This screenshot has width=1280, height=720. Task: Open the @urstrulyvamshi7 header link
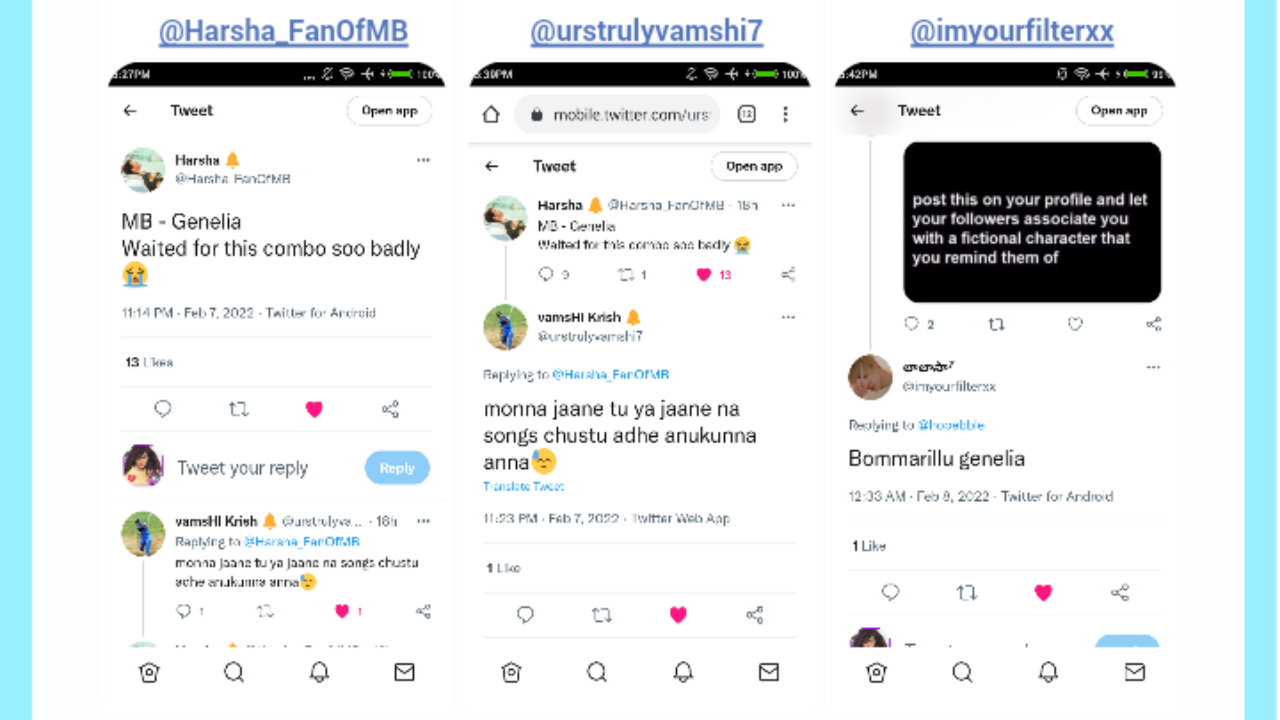(646, 32)
